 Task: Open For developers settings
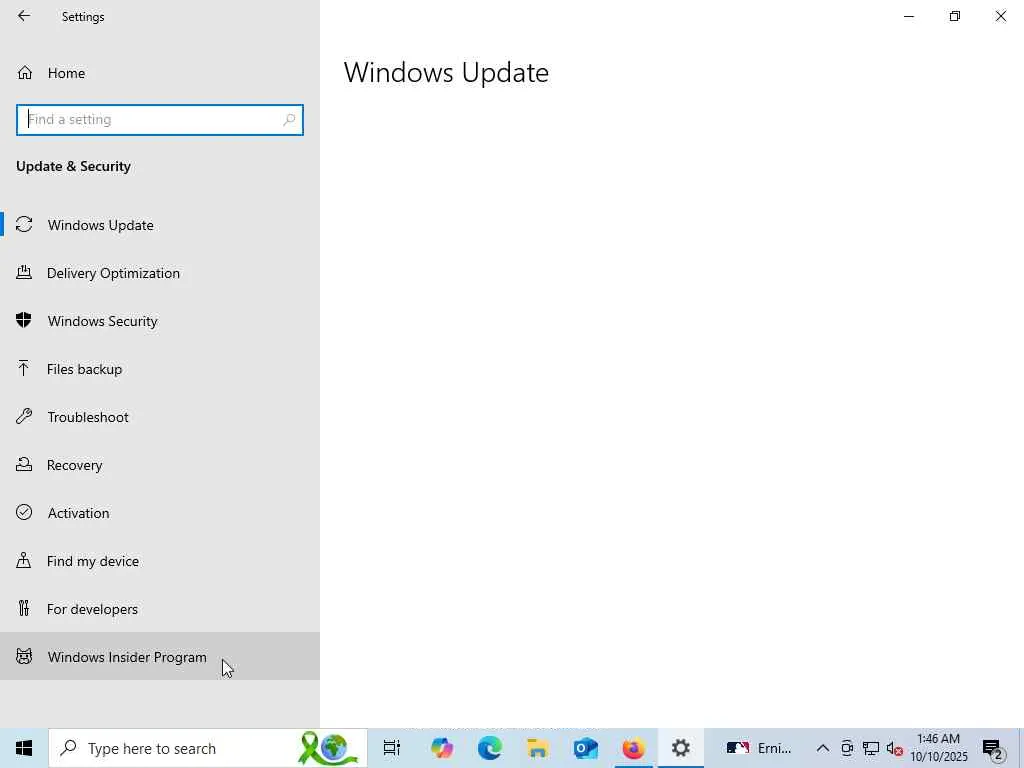point(160,609)
